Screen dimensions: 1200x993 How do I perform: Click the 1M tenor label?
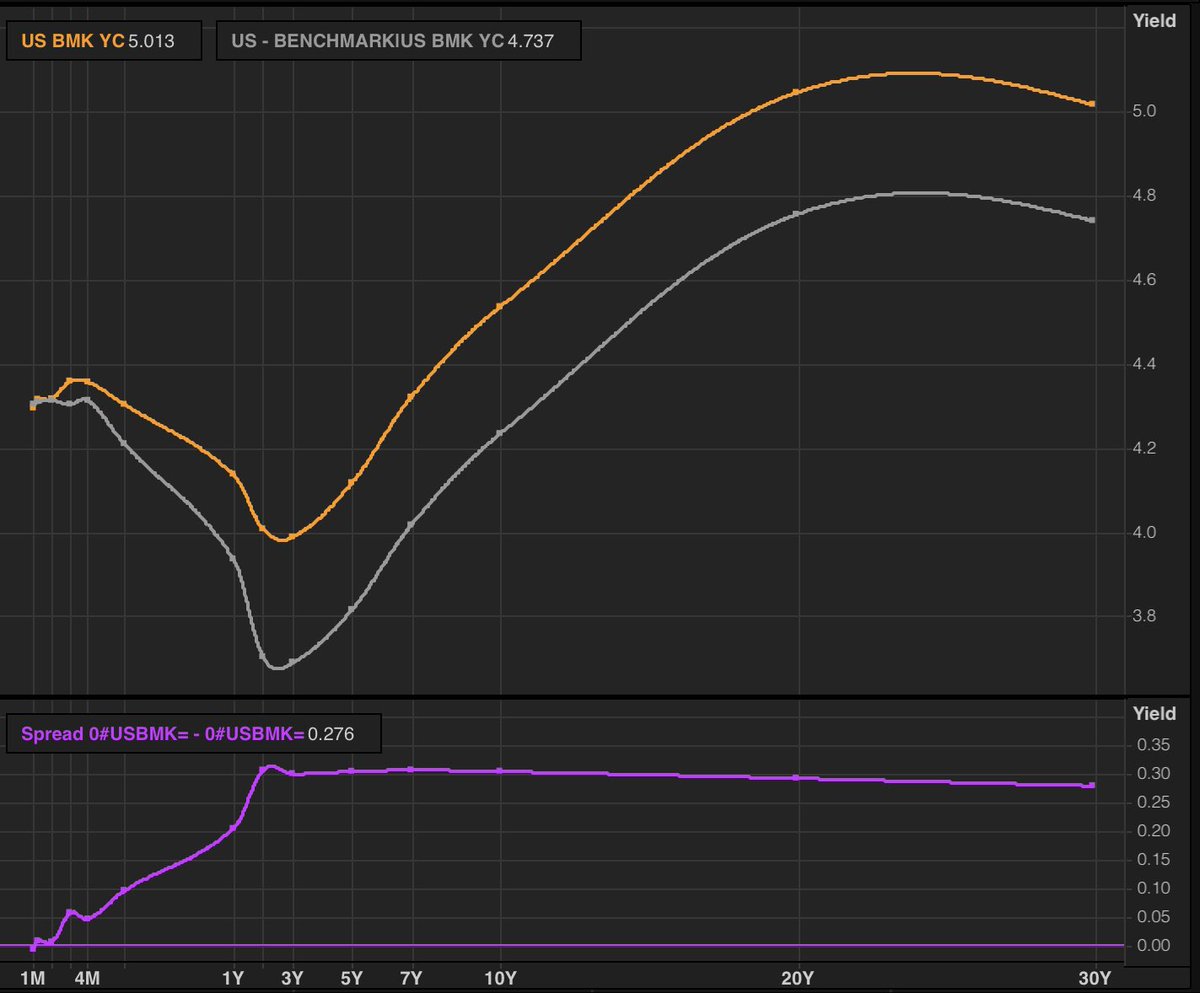click(33, 978)
